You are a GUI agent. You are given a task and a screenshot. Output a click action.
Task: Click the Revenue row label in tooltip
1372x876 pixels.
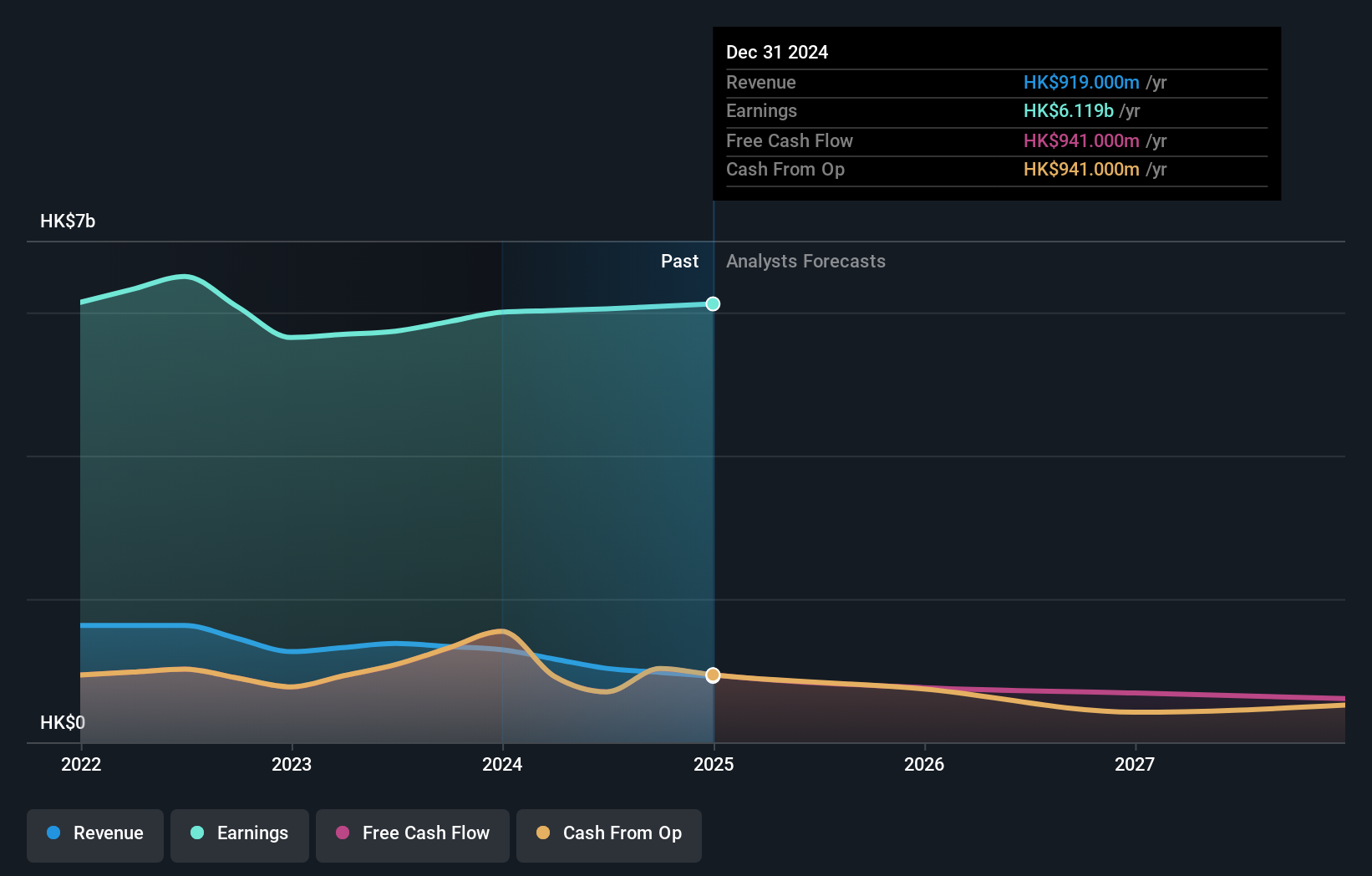761,82
